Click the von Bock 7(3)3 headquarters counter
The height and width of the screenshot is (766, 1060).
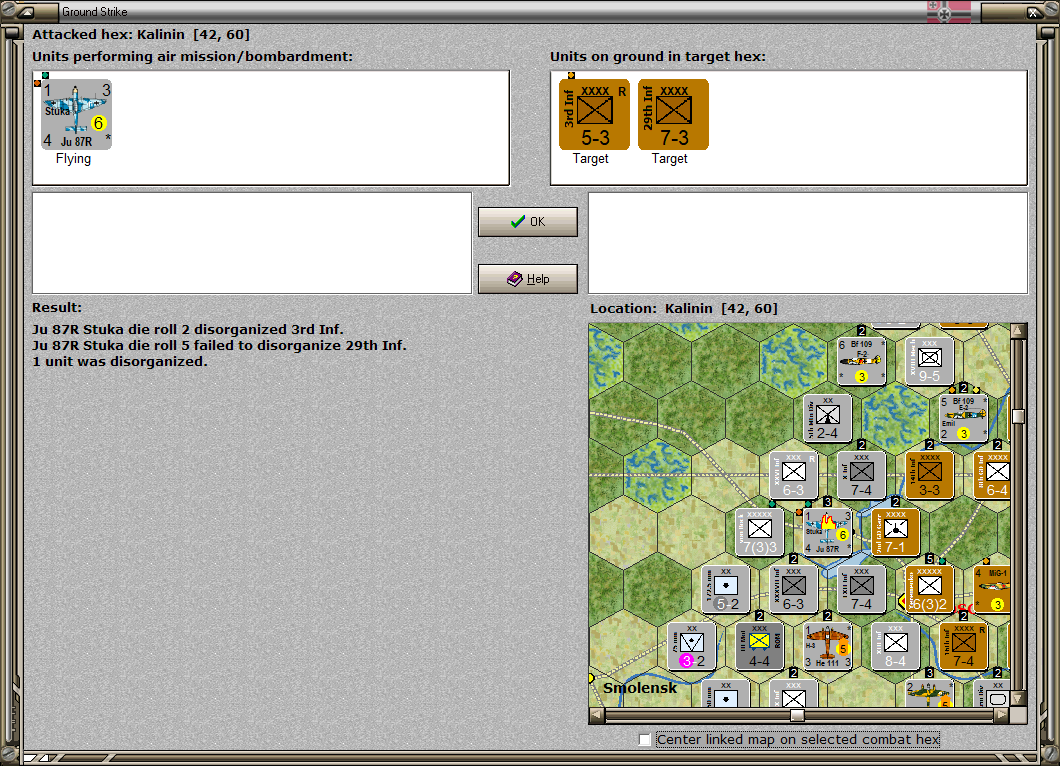(759, 533)
